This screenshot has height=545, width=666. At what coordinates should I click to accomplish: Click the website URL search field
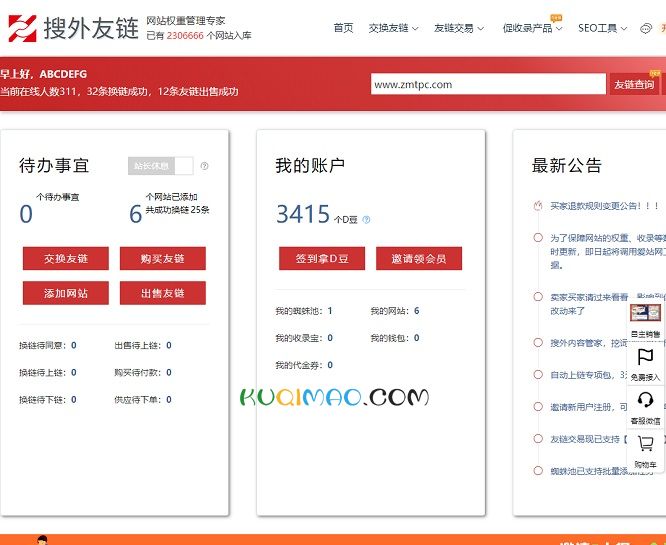pos(487,85)
